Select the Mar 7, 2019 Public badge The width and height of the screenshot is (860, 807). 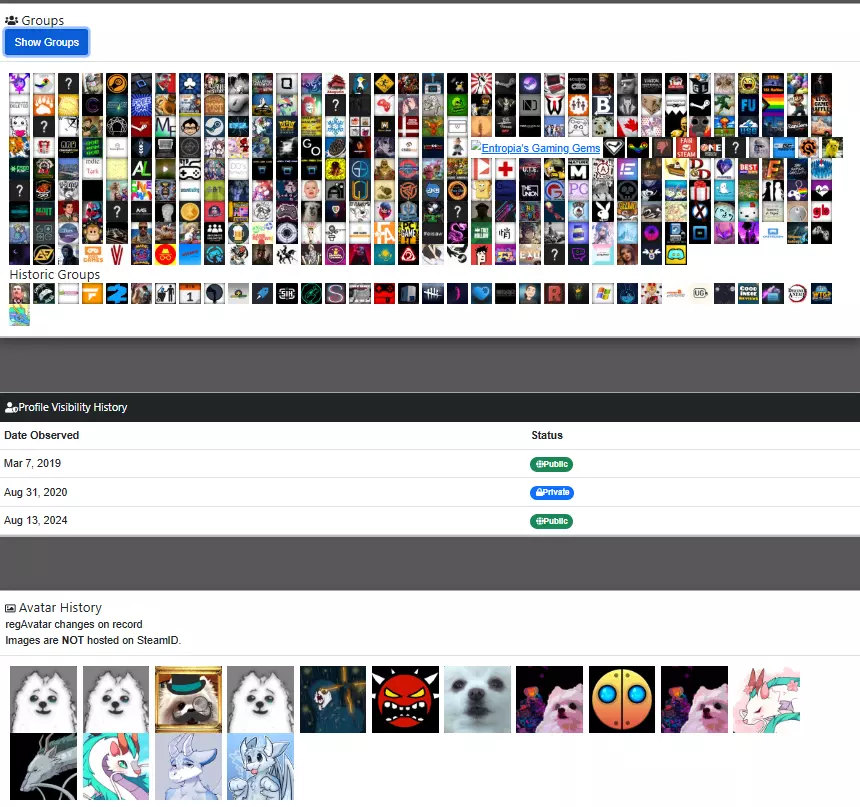[551, 464]
